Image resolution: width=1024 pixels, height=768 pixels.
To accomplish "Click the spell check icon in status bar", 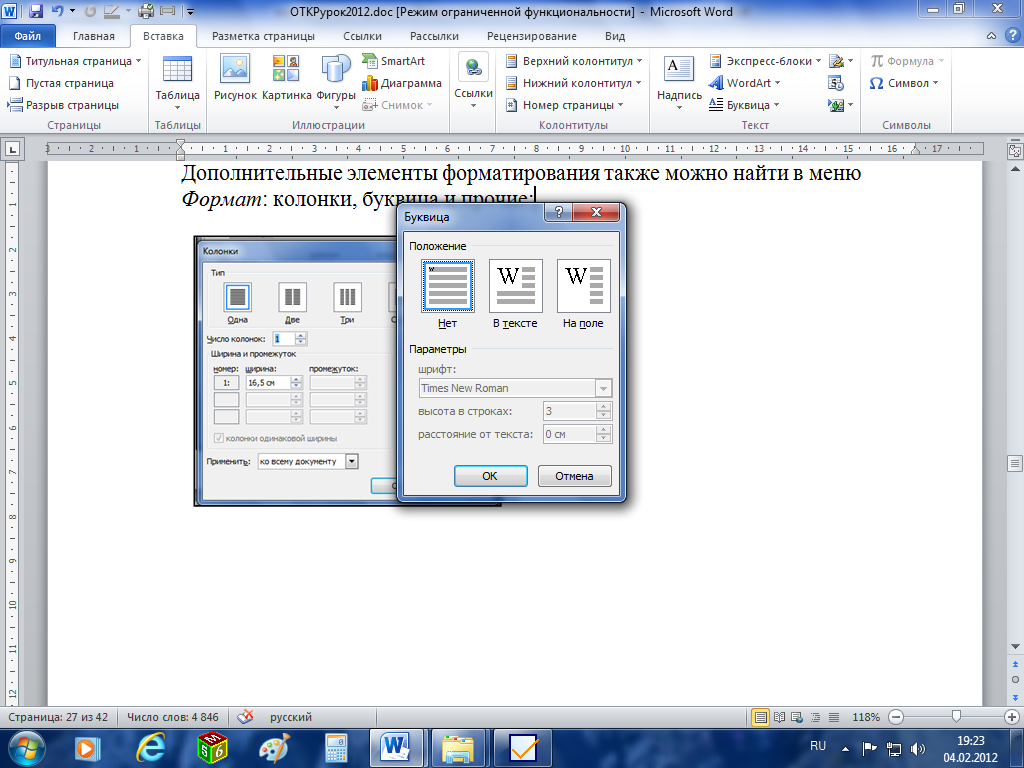I will click(x=246, y=717).
